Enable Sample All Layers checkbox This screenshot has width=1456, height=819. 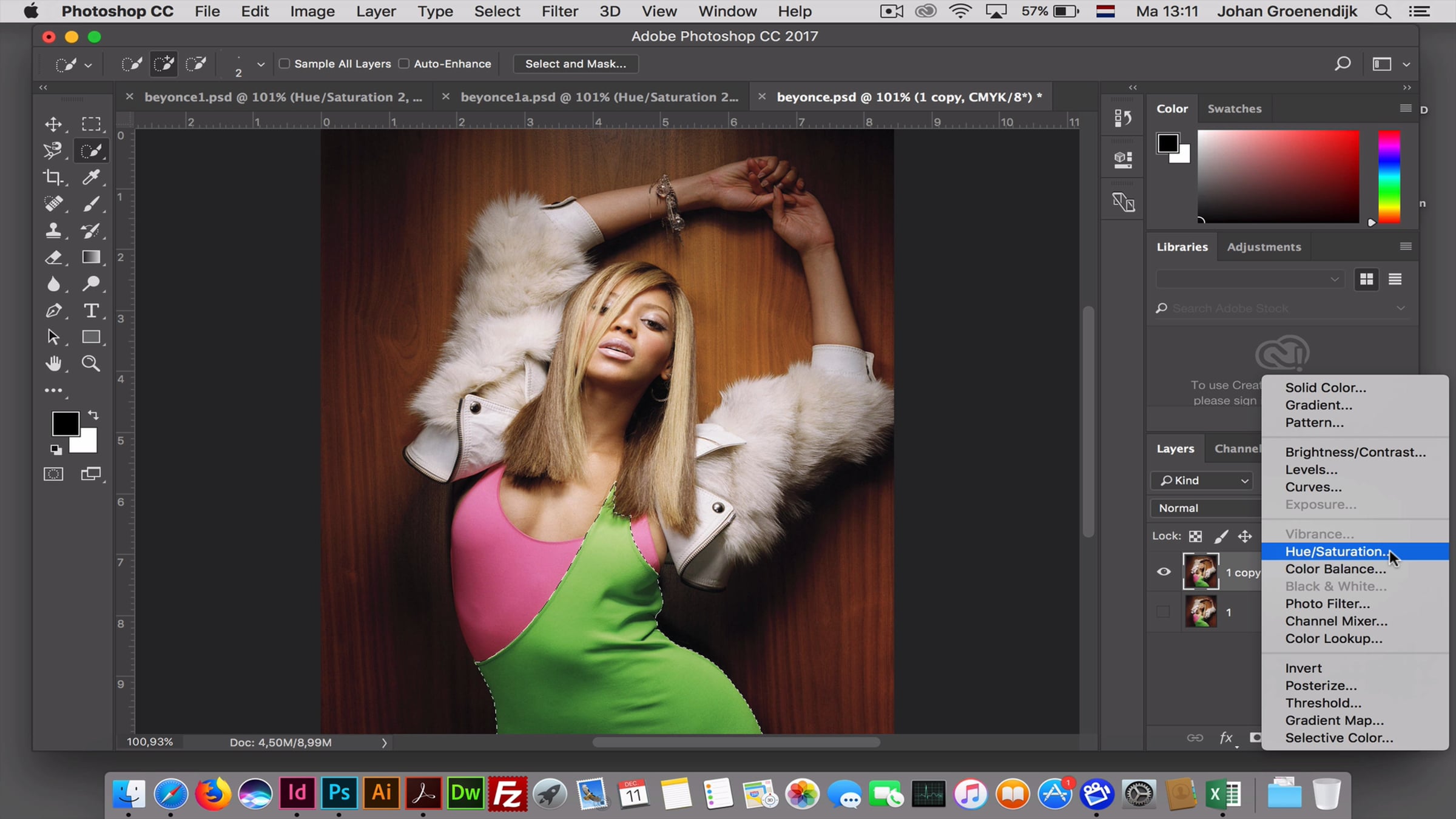284,64
